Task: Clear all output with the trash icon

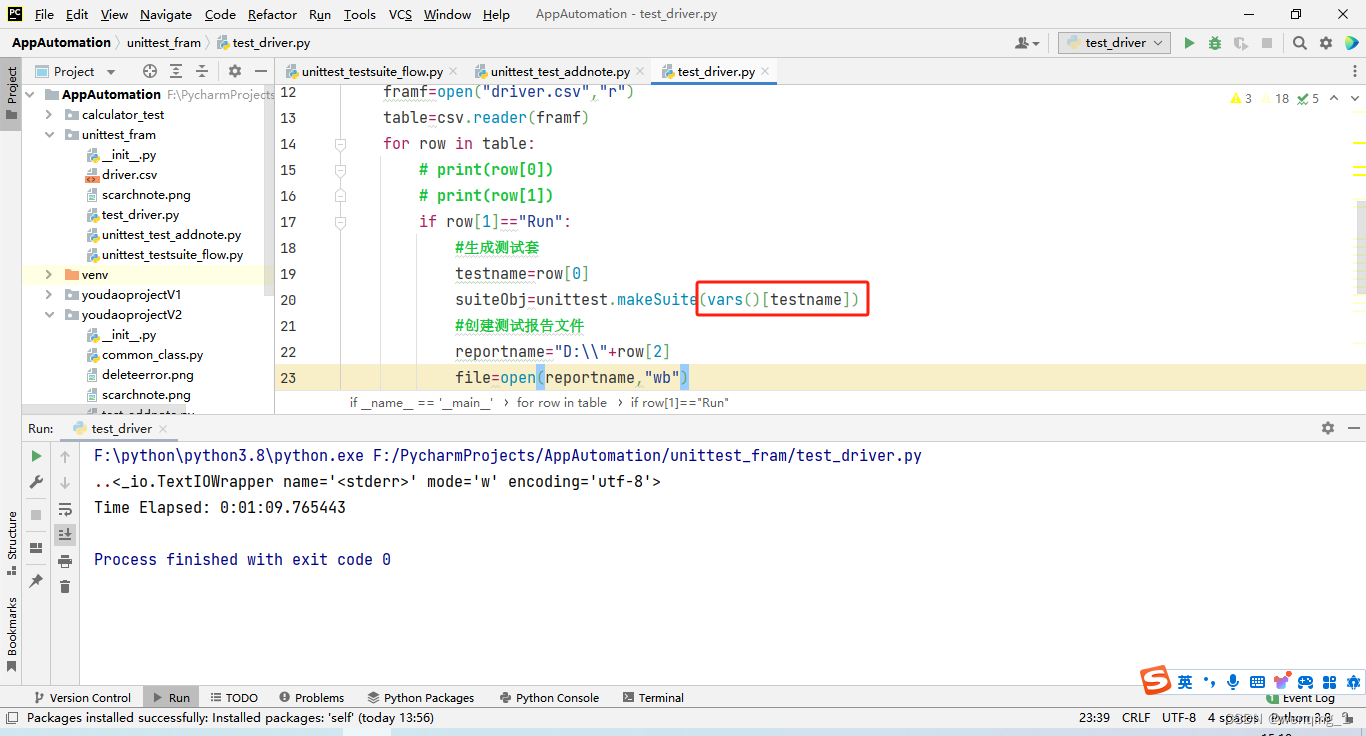Action: pos(65,586)
